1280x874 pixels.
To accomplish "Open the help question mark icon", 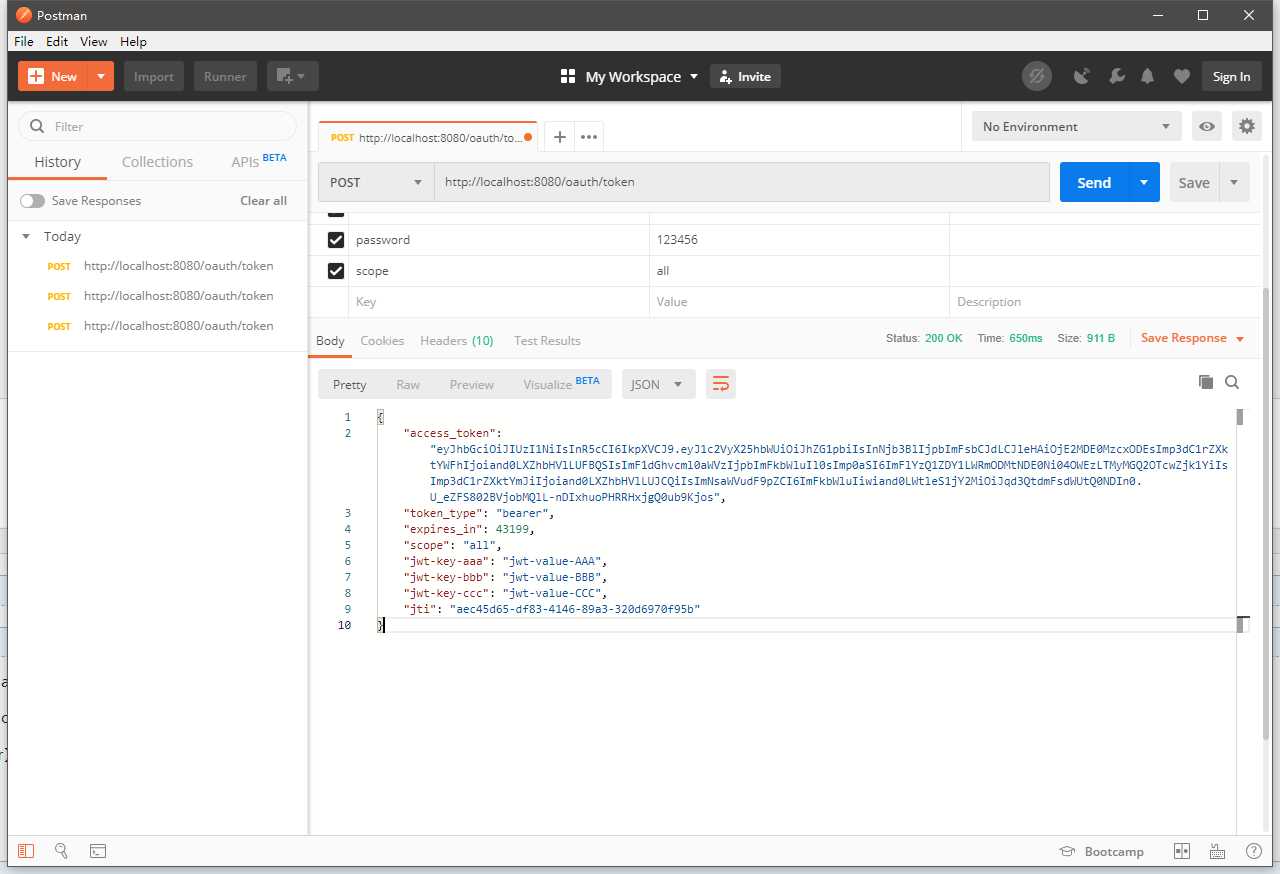I will click(1253, 851).
